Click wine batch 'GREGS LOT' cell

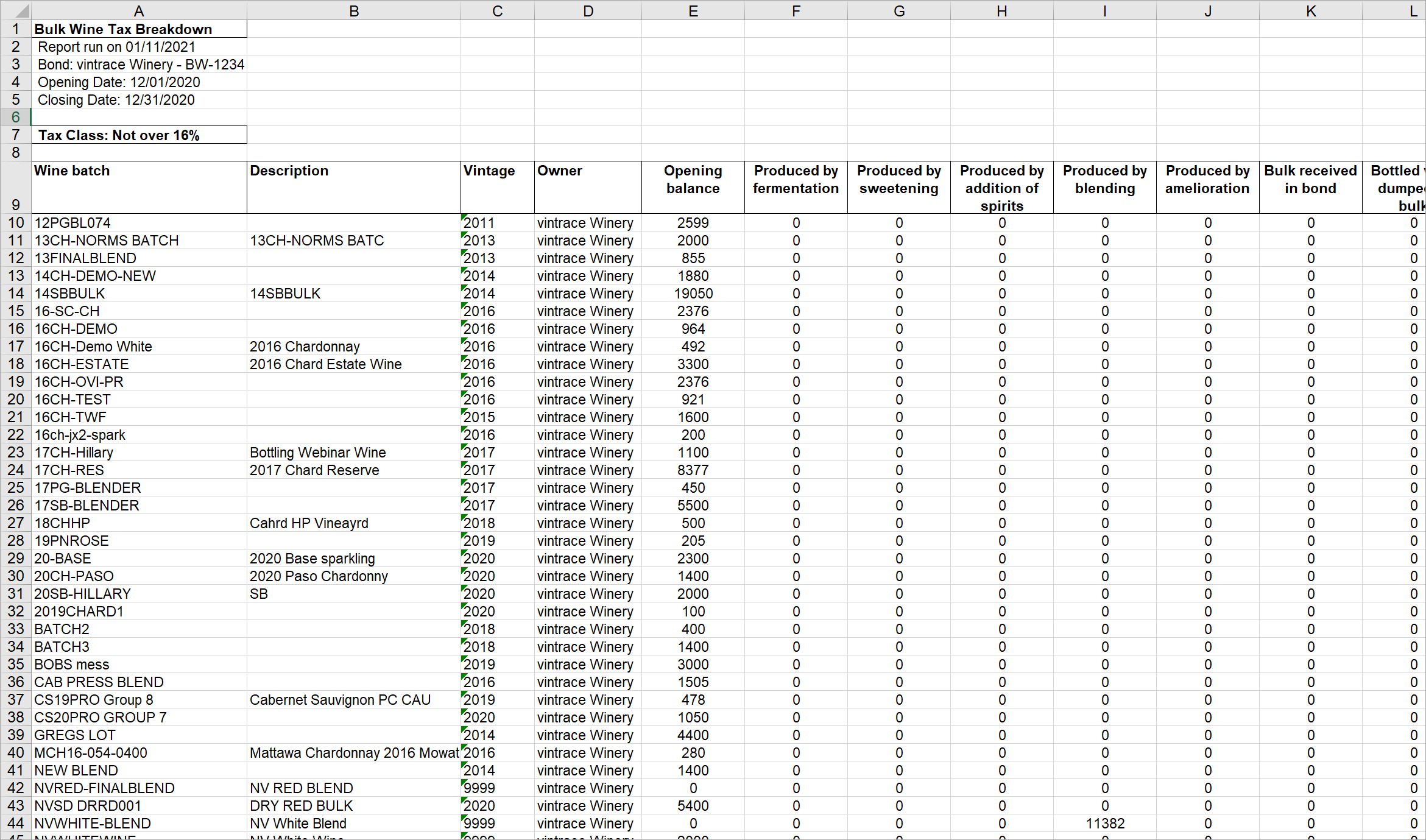click(x=139, y=735)
